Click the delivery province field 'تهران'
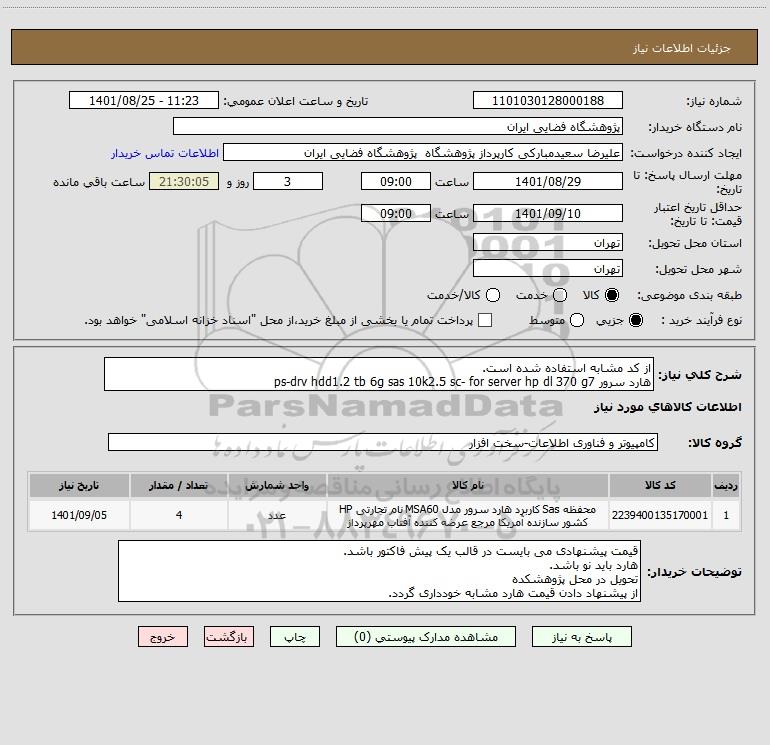This screenshot has height=745, width=770. click(548, 242)
